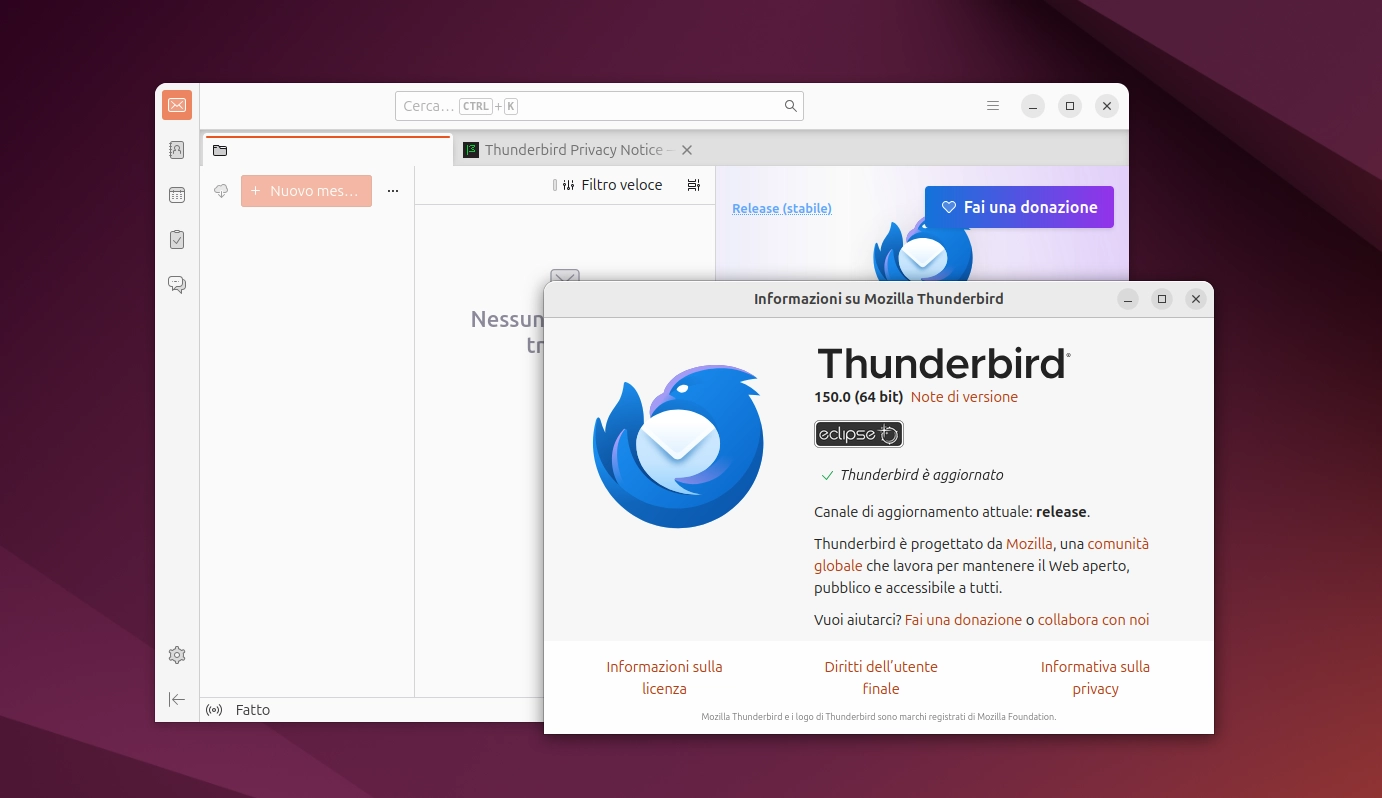This screenshot has width=1382, height=798.
Task: Open the Note di versione link
Action: tap(964, 397)
